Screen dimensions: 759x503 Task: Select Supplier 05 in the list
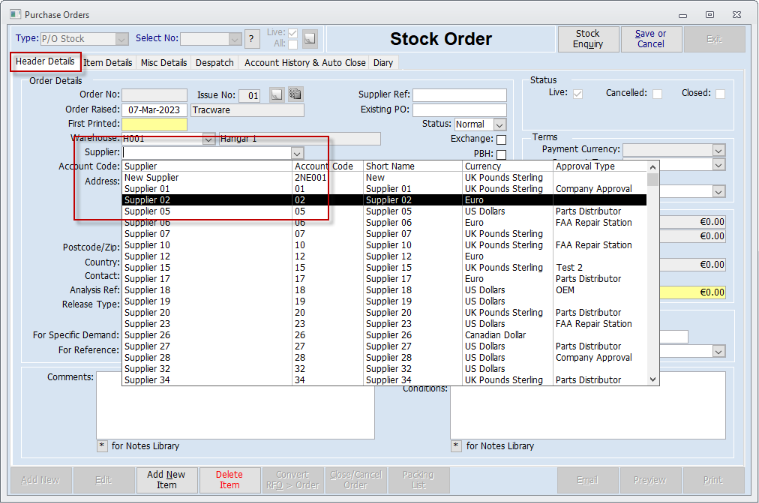click(384, 211)
